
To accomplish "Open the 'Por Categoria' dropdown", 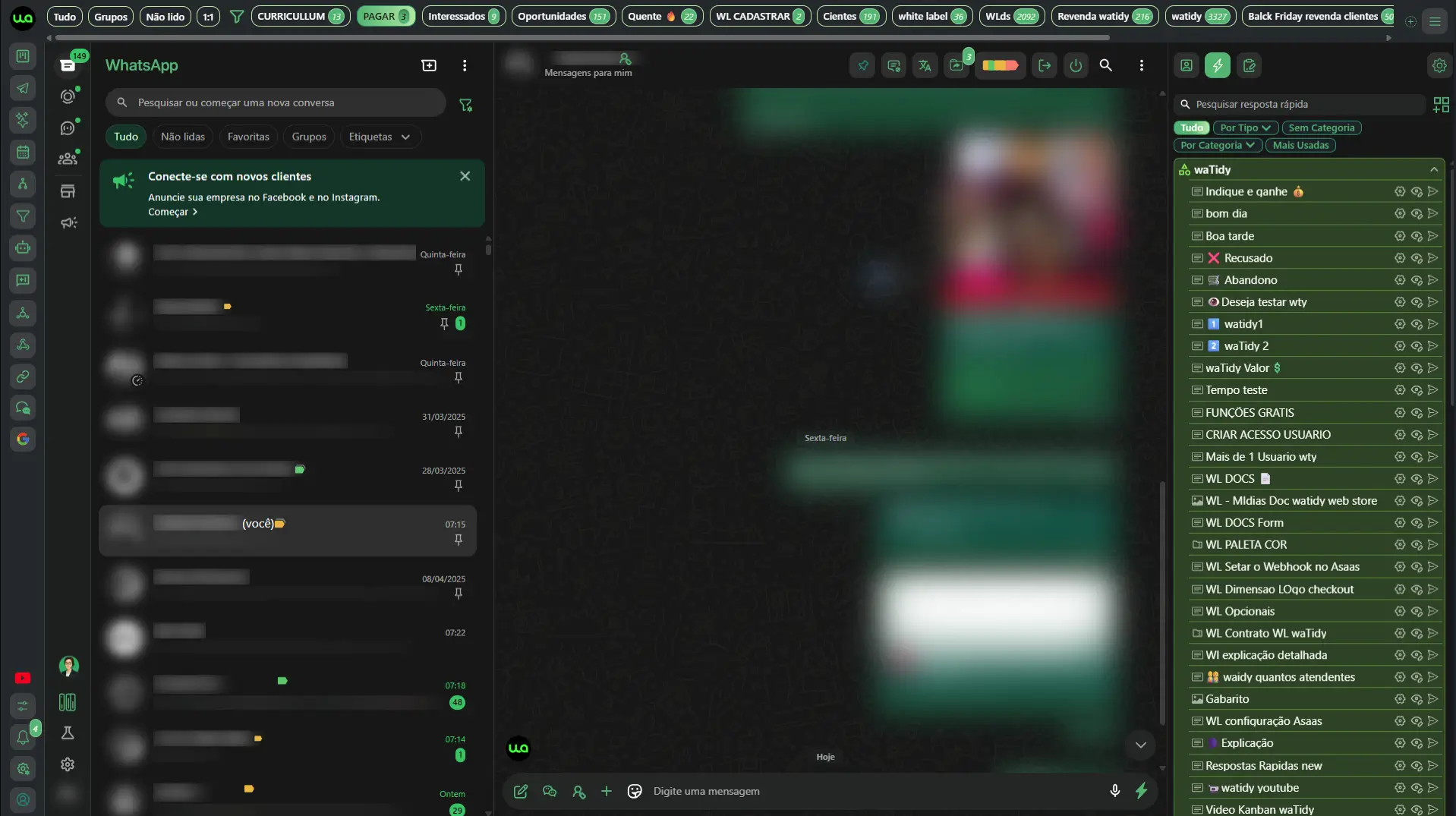I will click(1218, 145).
